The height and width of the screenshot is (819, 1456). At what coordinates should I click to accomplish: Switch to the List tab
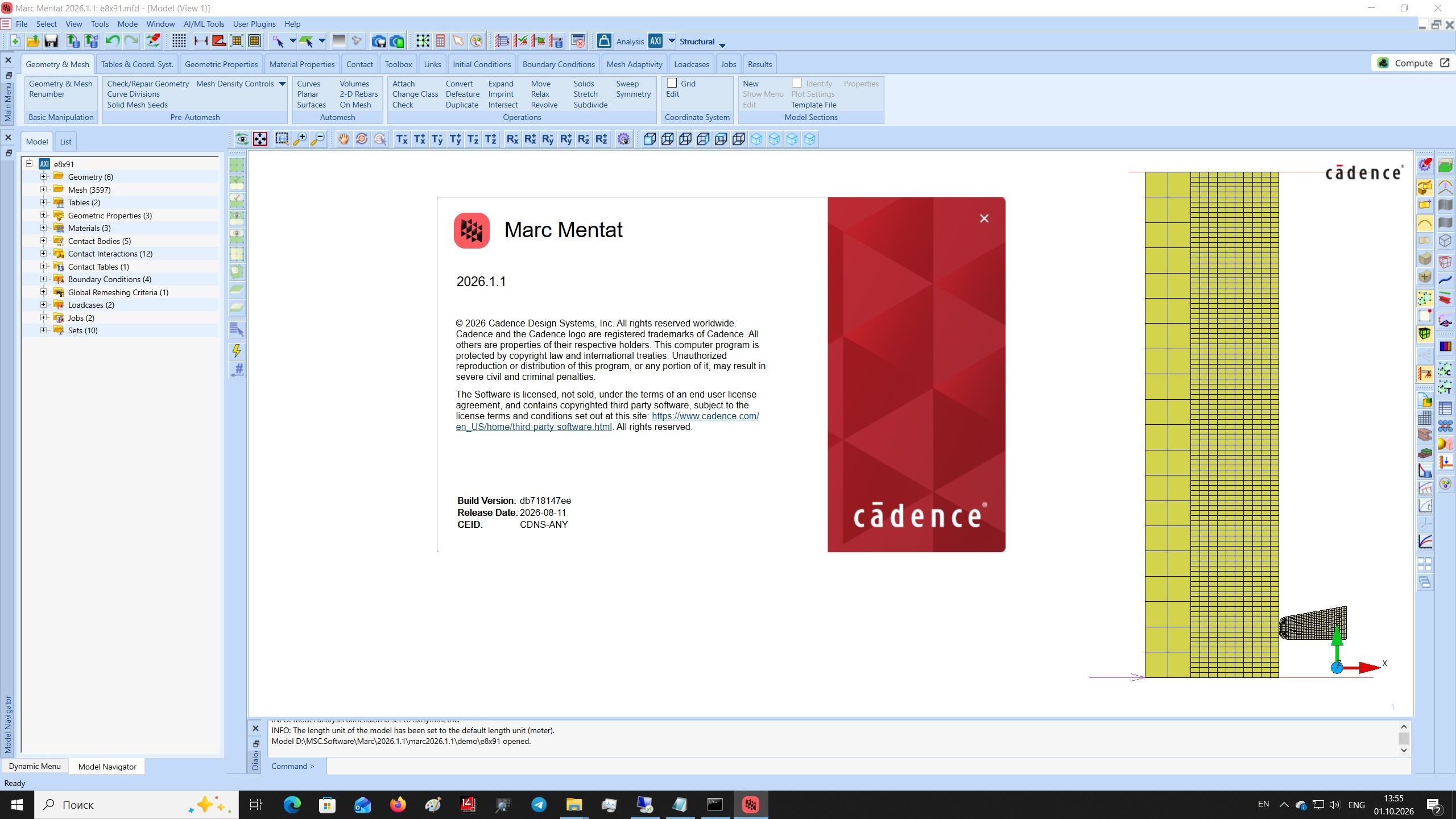(x=66, y=142)
